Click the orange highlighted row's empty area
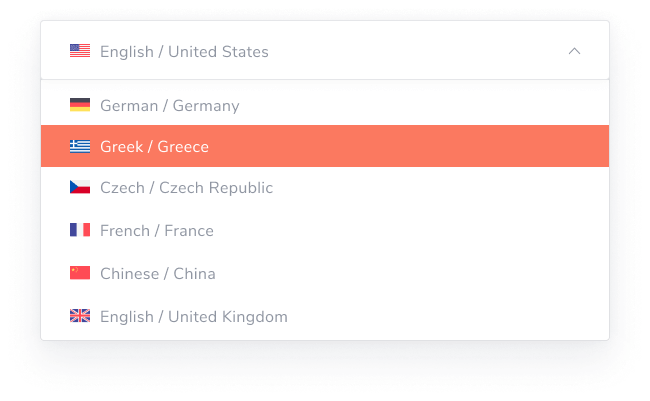 pyautogui.click(x=420, y=147)
